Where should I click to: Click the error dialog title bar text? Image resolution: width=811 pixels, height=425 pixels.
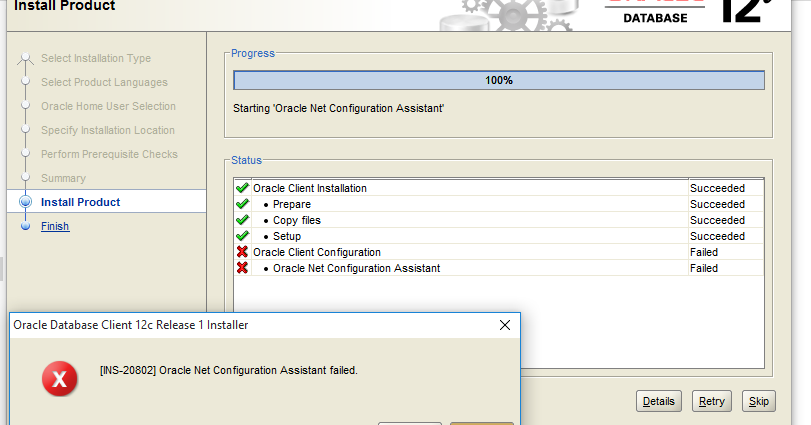tap(131, 325)
